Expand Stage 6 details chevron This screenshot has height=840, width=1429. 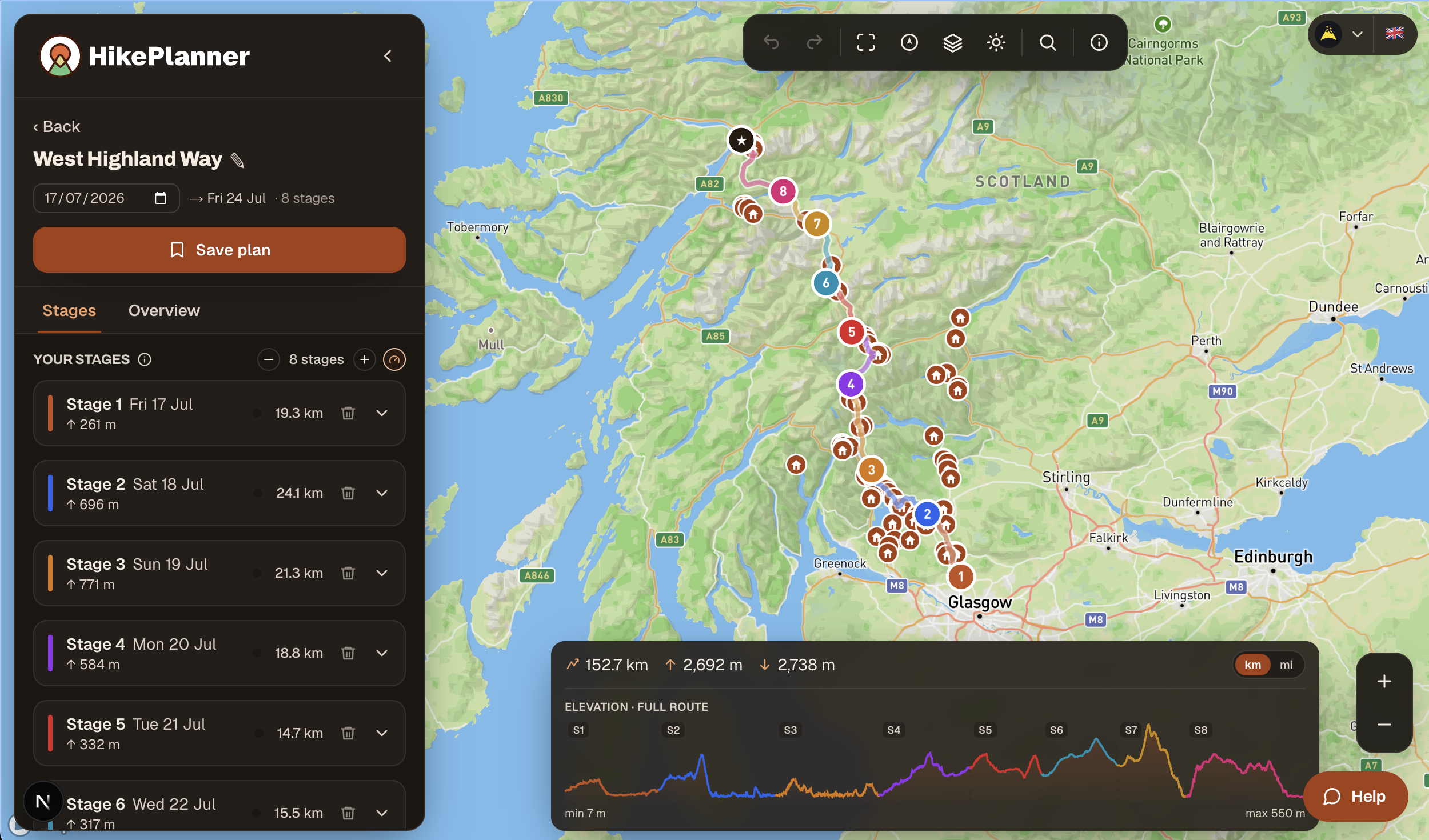382,813
